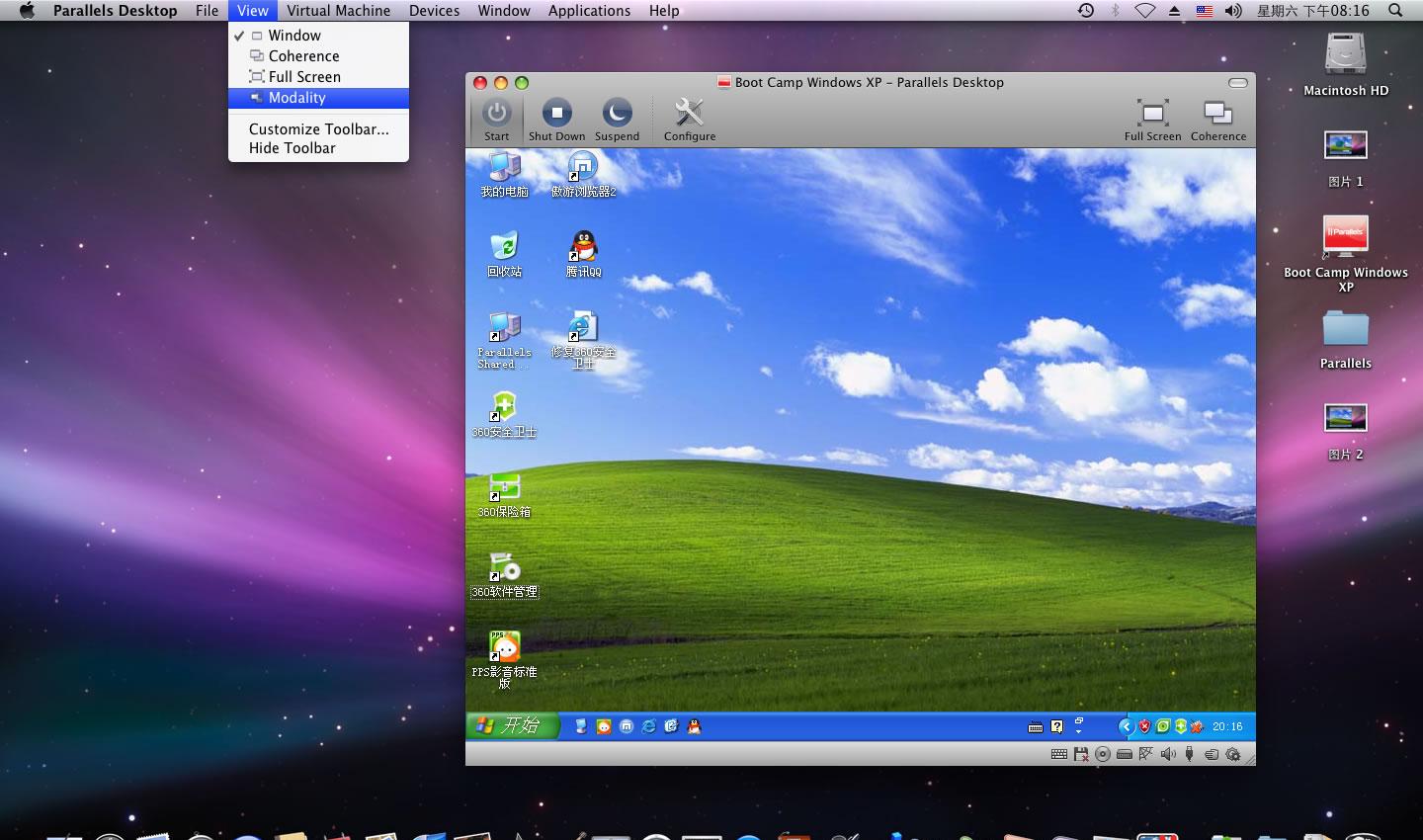Click the Maxthon icon in XP quick launch
The image size is (1423, 840).
click(x=626, y=726)
